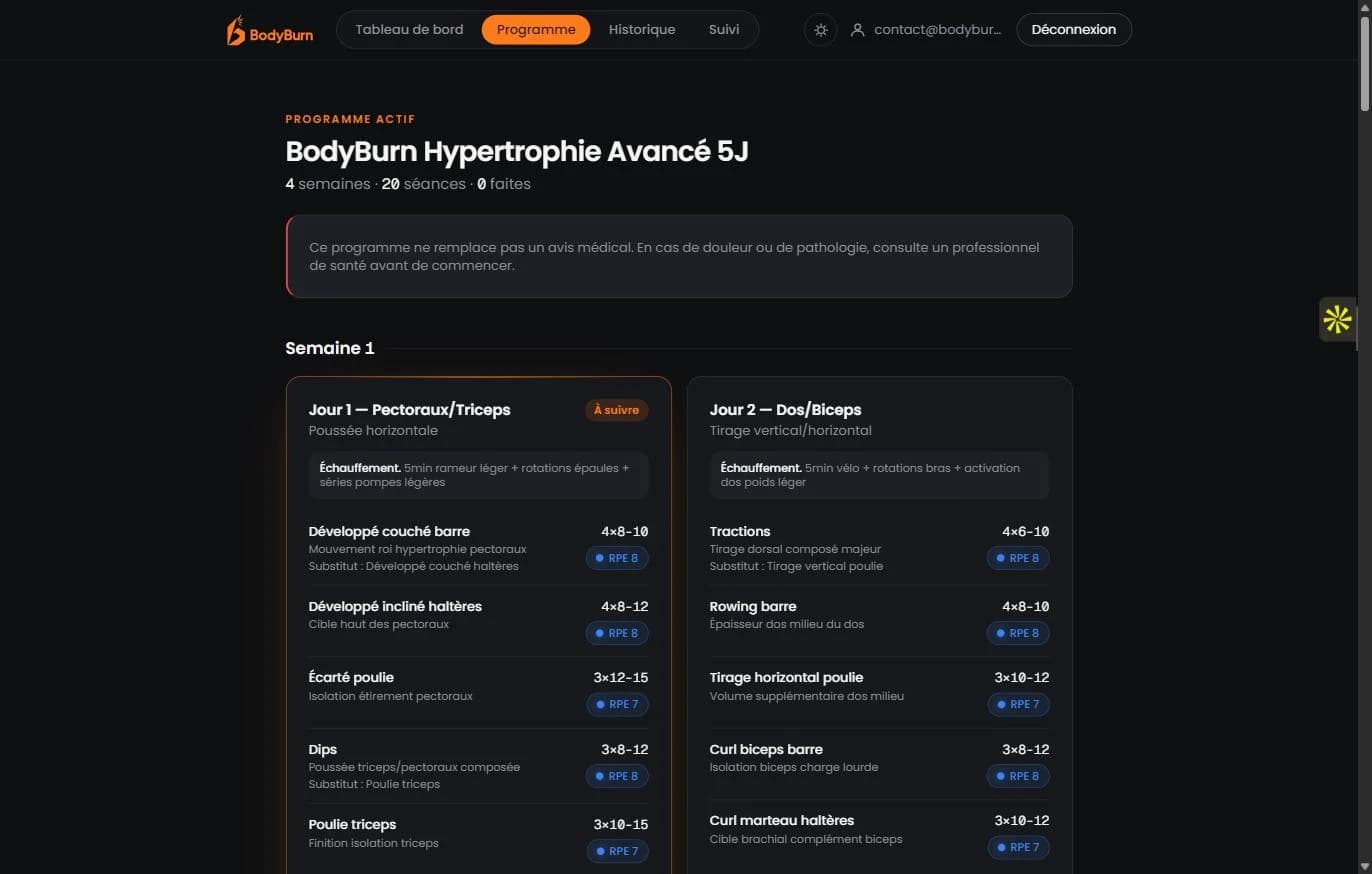This screenshot has width=1372, height=874.
Task: Select the Rowing barre exercise
Action: click(753, 606)
